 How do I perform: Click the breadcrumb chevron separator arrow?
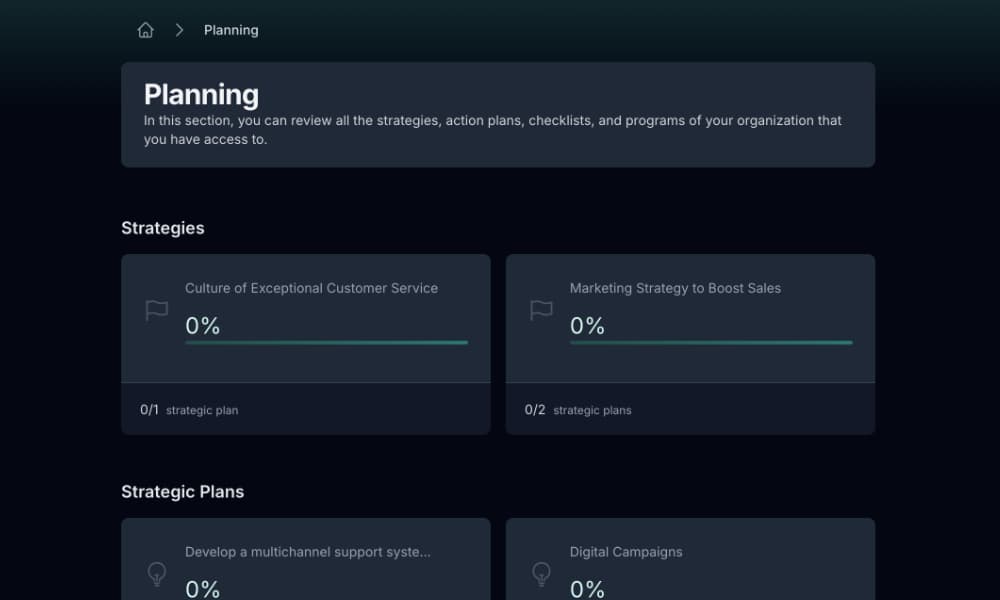click(x=179, y=30)
